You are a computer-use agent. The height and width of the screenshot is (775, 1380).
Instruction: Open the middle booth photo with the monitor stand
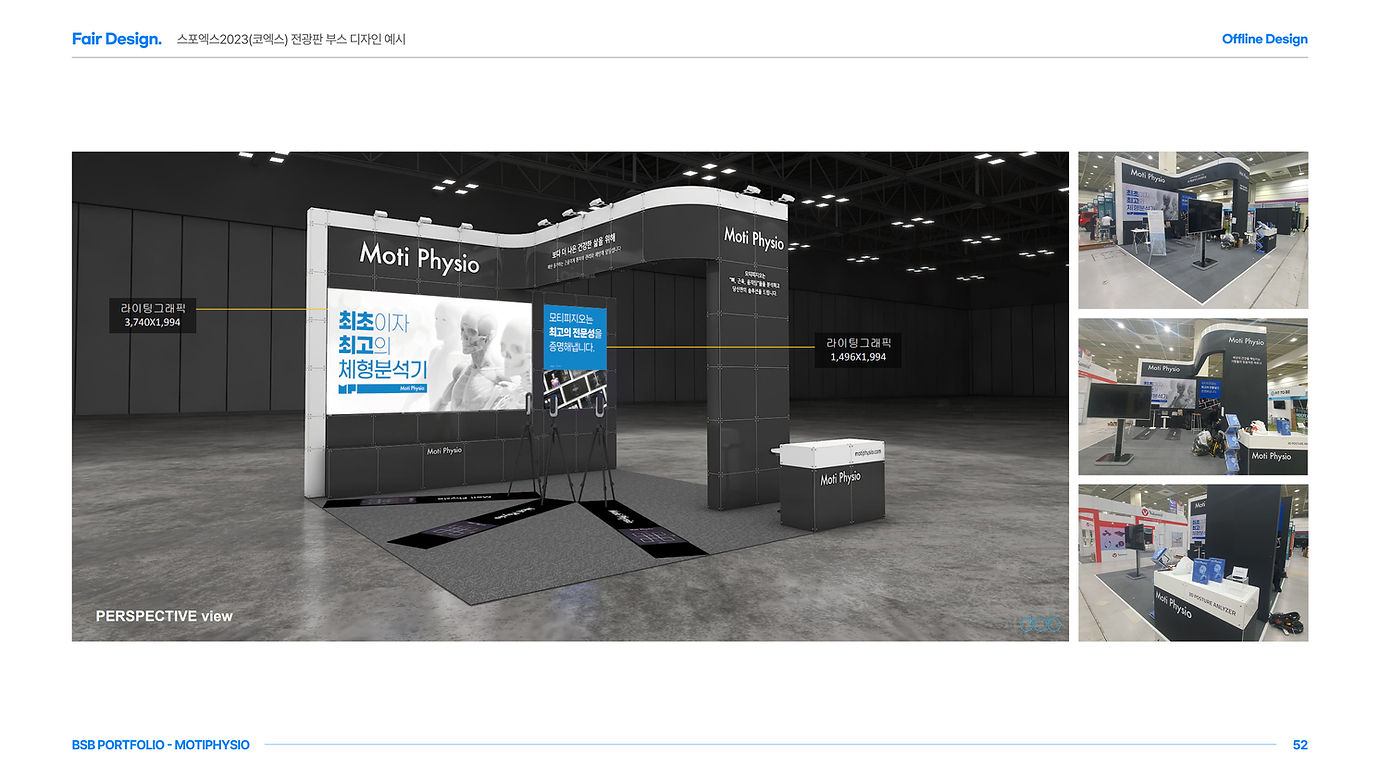coord(1193,396)
